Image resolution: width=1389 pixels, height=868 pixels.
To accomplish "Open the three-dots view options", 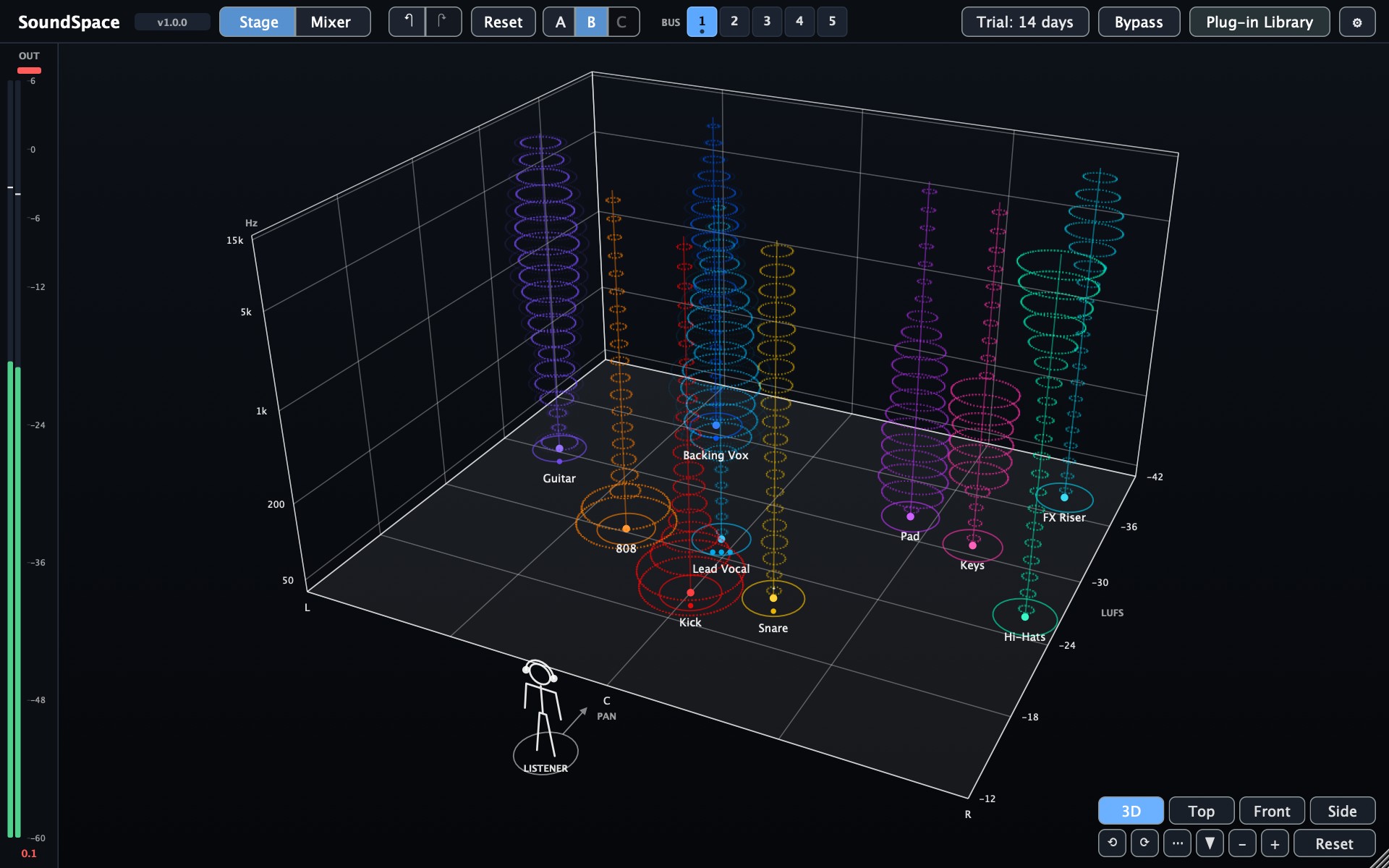I will point(1177,843).
